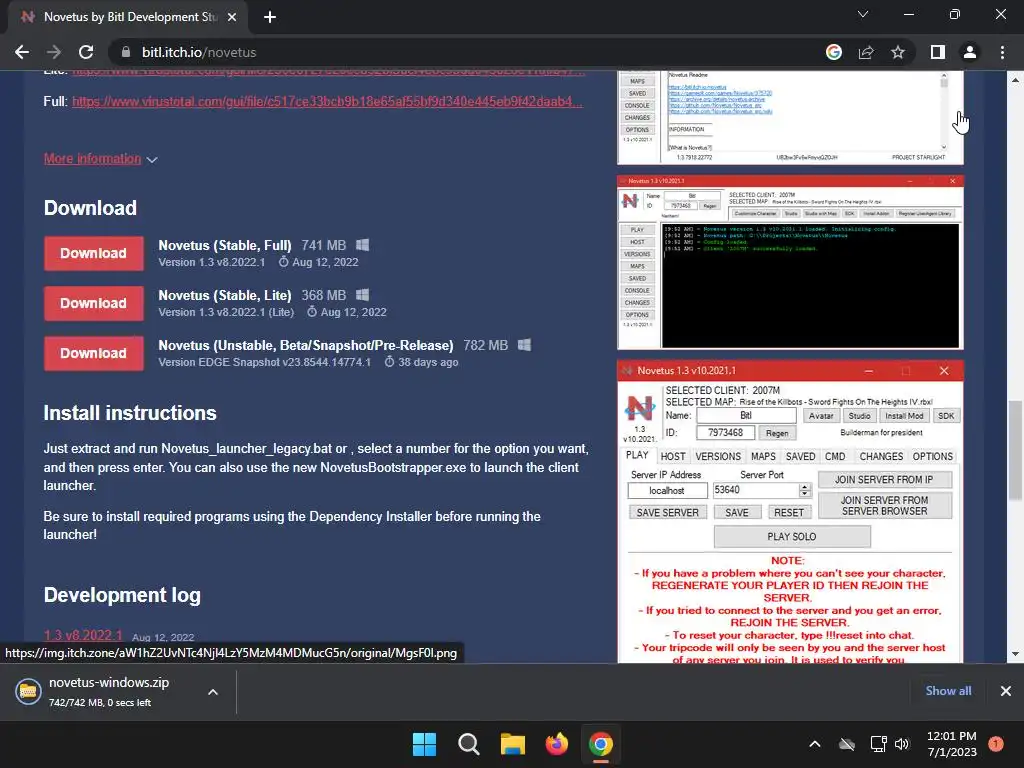Open the Full VirusTotal link
Image resolution: width=1024 pixels, height=768 pixels.
(x=327, y=101)
